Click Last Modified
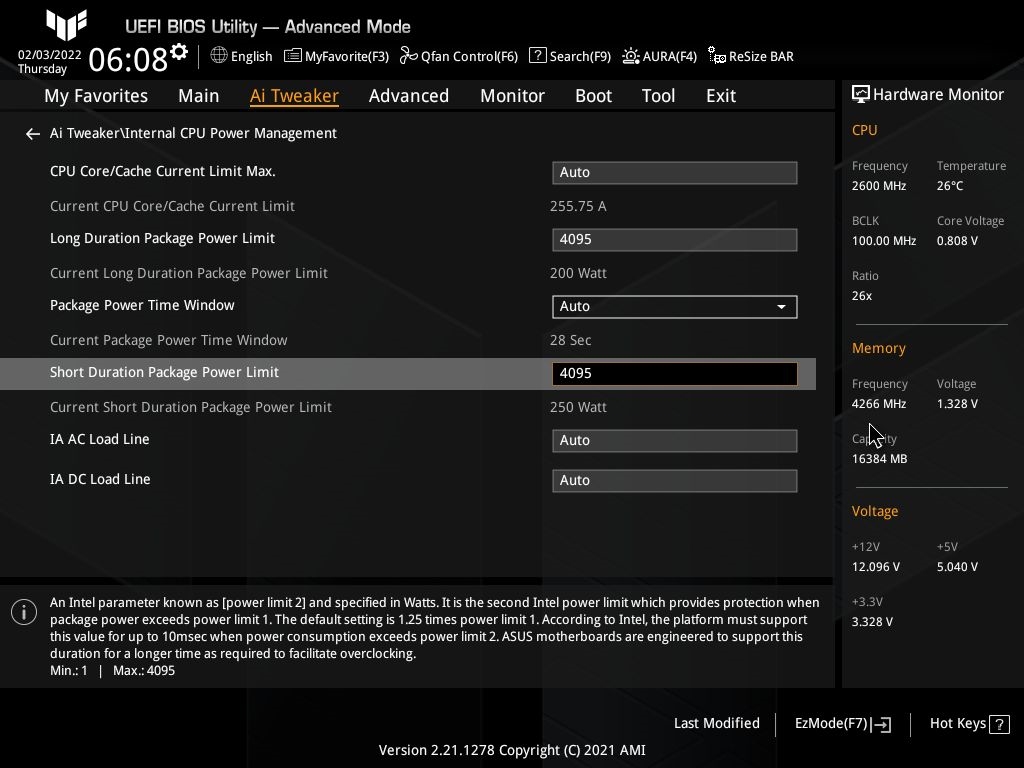 tap(716, 724)
